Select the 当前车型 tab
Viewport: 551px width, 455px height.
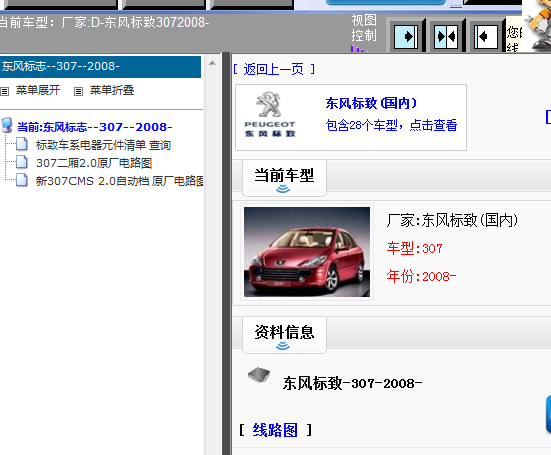[284, 178]
